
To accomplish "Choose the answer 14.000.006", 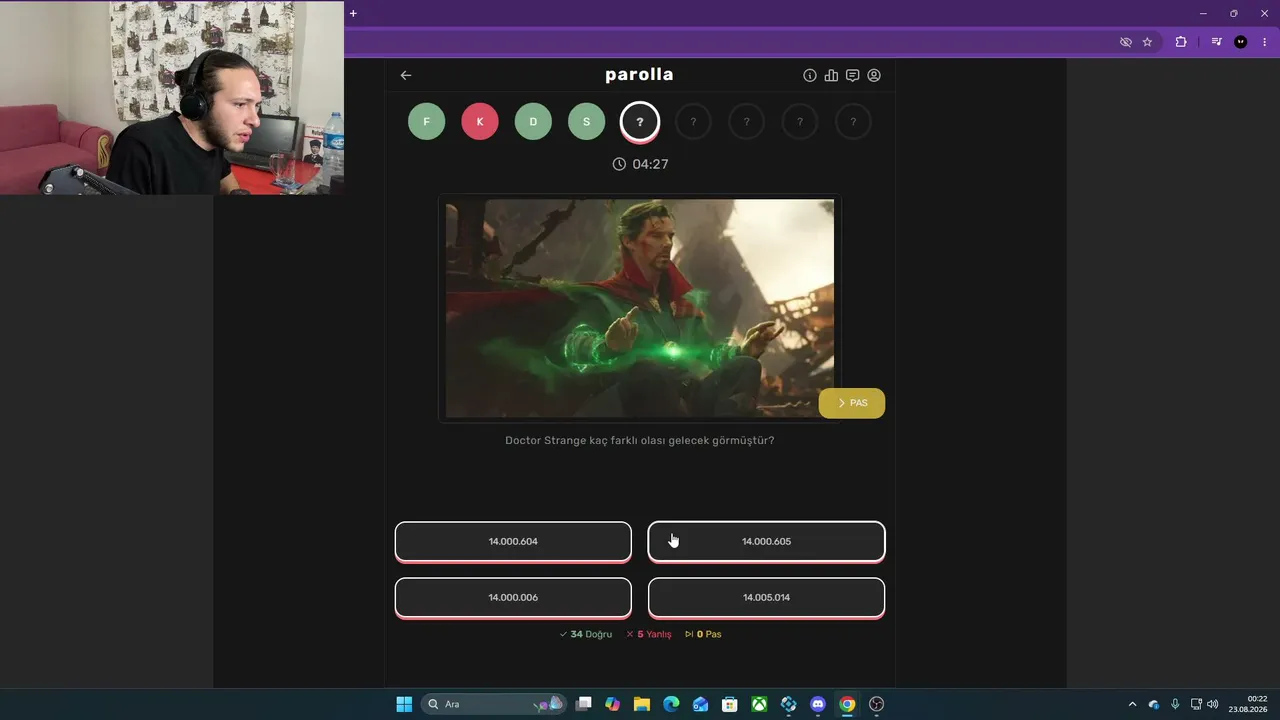I will [513, 598].
